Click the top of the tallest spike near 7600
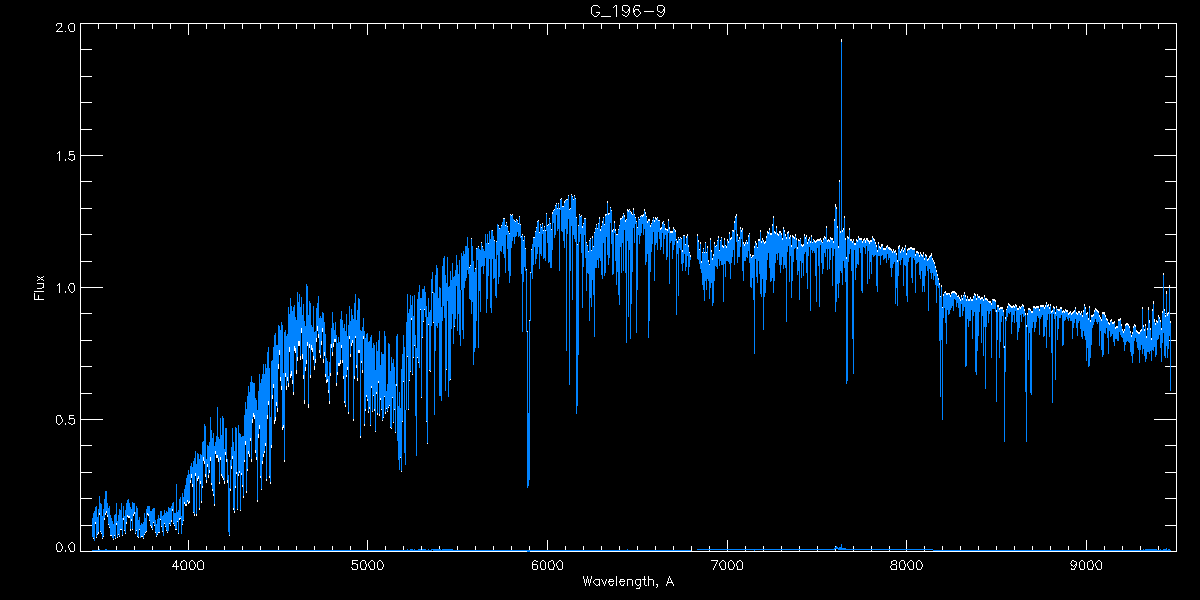The height and width of the screenshot is (600, 1200). [x=841, y=41]
